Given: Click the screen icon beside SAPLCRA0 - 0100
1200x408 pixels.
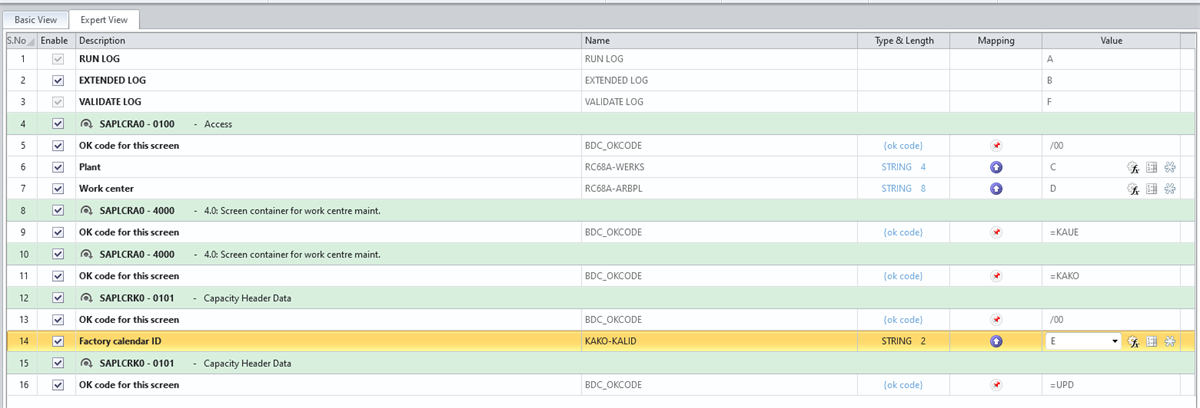Looking at the screenshot, I should [x=86, y=124].
